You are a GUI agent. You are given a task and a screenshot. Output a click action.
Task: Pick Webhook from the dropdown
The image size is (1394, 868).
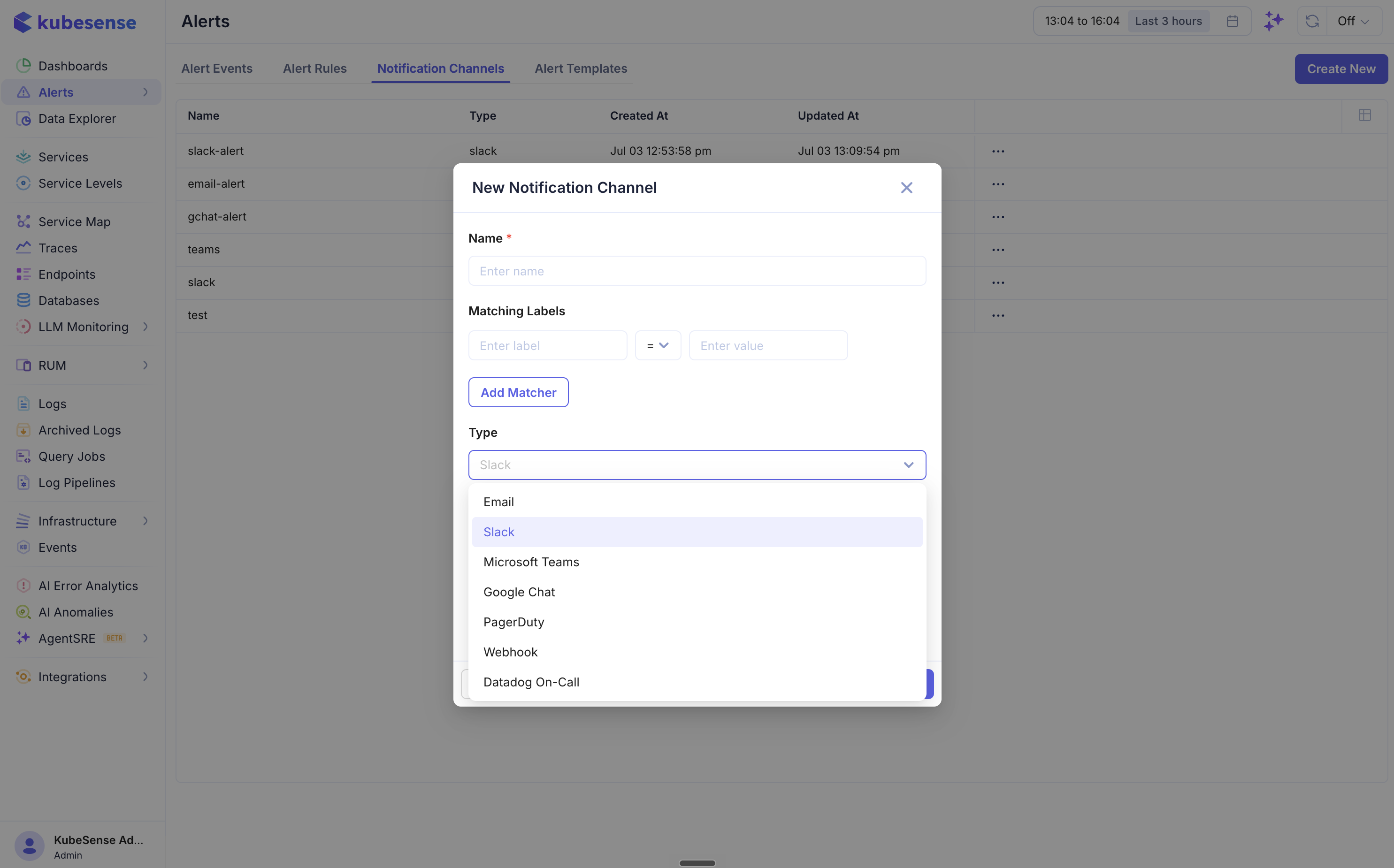697,652
